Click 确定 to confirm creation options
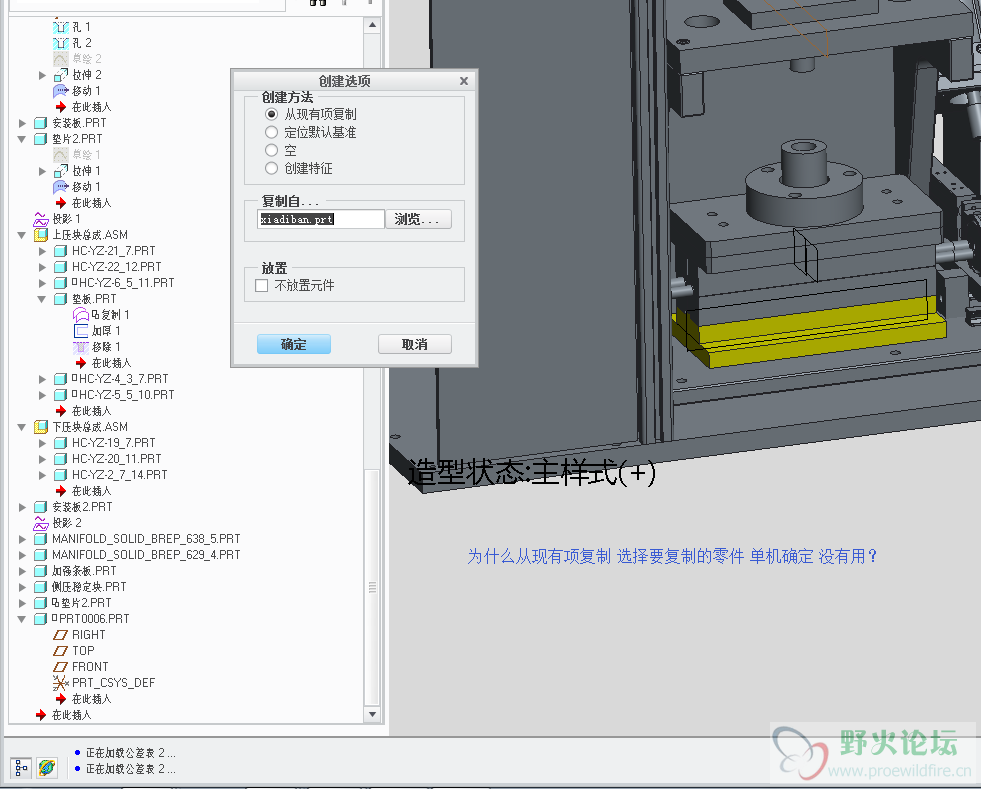Screen dimensions: 981x789 point(293,344)
